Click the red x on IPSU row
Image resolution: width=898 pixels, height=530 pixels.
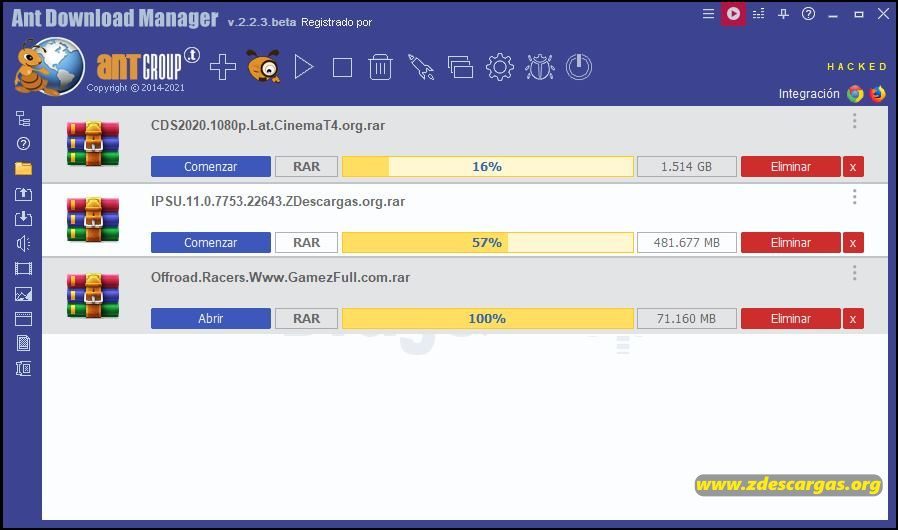[x=853, y=242]
